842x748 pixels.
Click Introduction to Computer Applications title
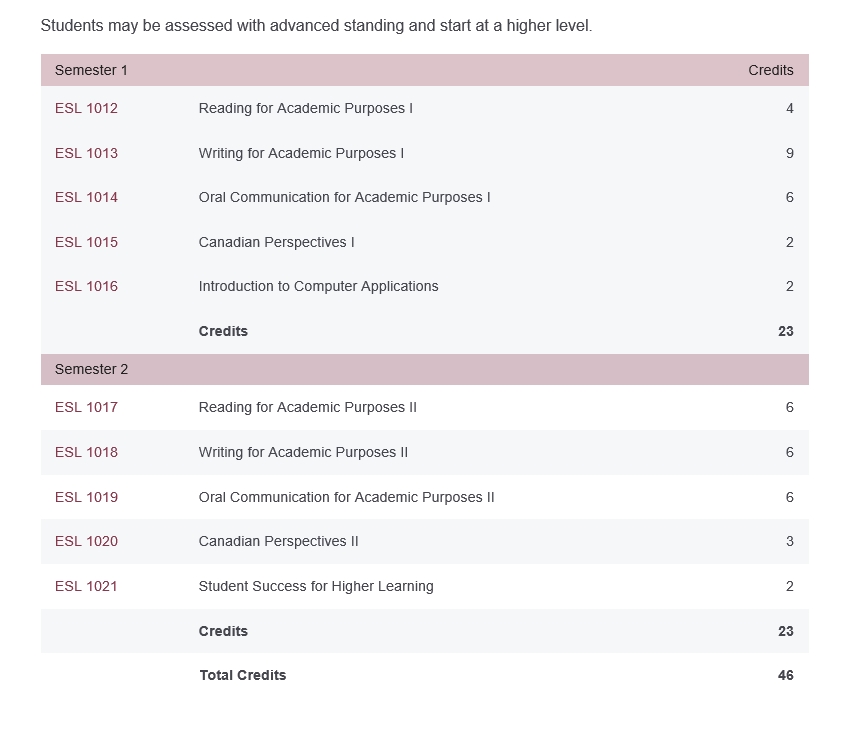(x=318, y=286)
